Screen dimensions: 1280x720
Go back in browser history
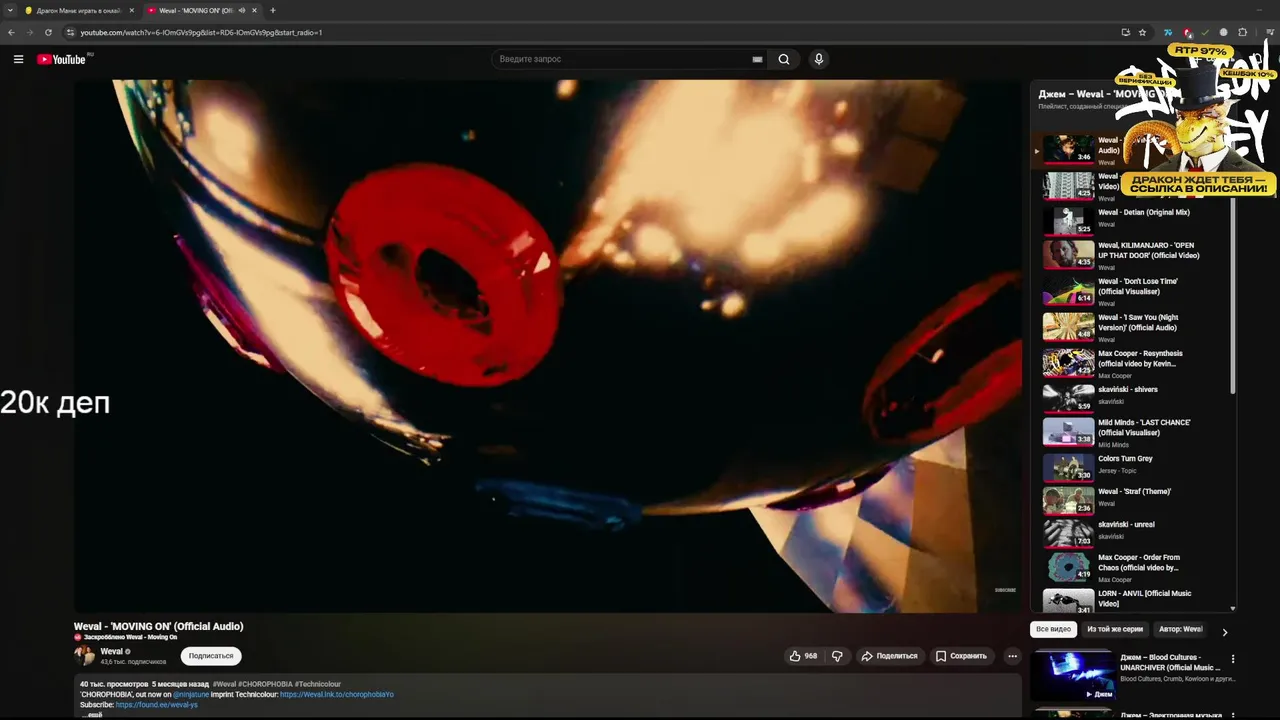pyautogui.click(x=11, y=32)
